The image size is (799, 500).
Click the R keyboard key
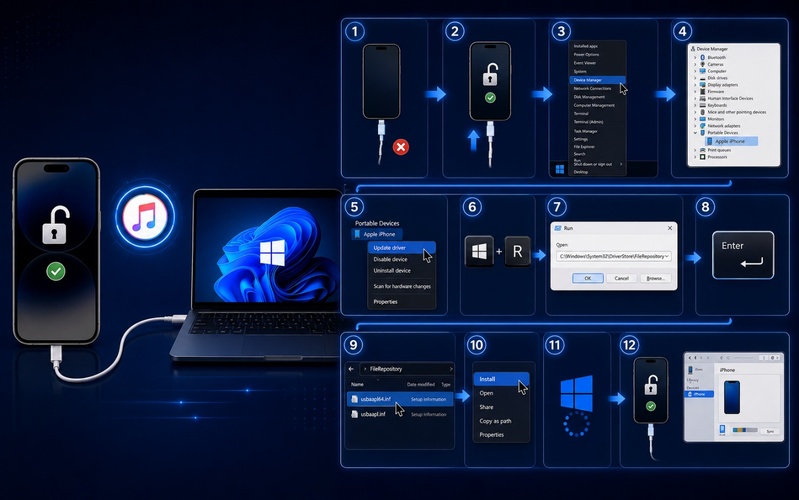click(517, 251)
